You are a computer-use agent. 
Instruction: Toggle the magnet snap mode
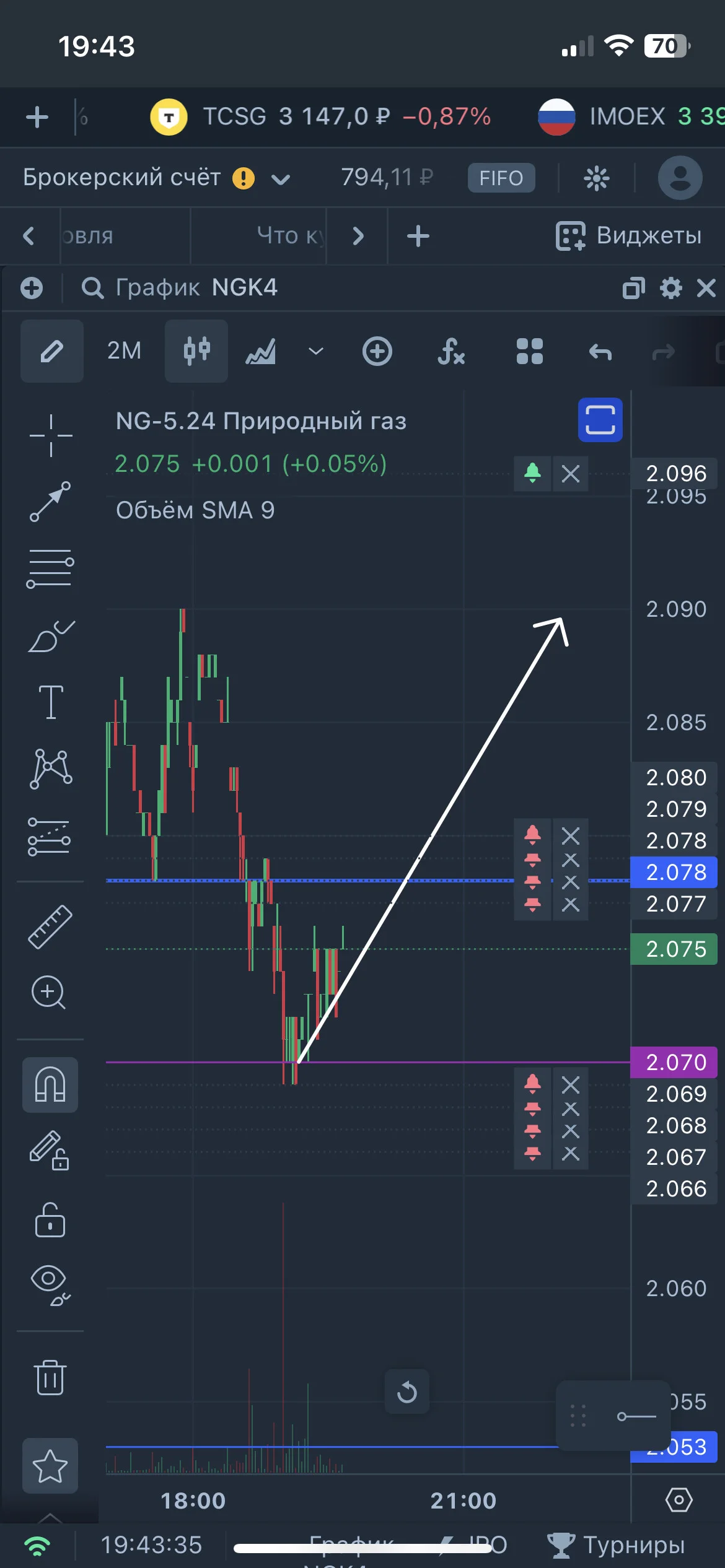pyautogui.click(x=50, y=1085)
